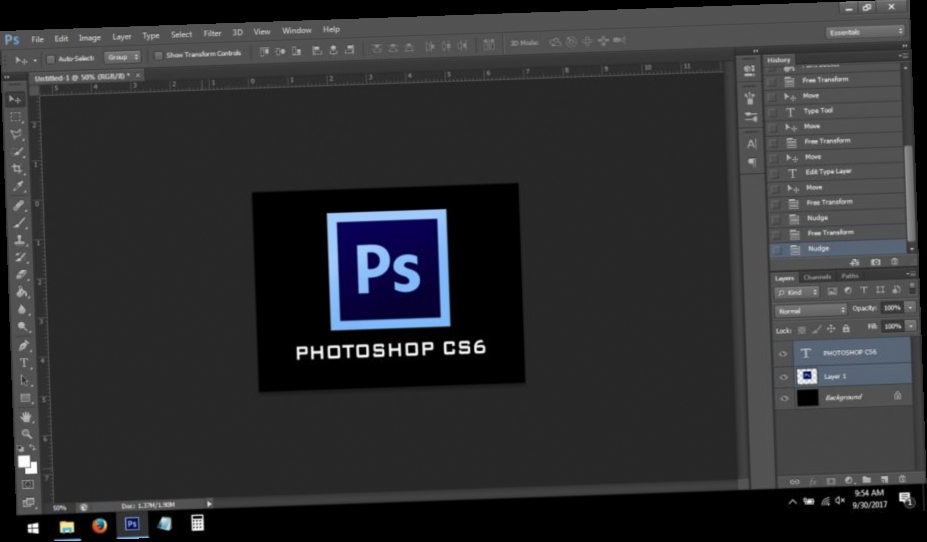Toggle Quick Mask mode icon
This screenshot has width=927, height=542.
(x=28, y=485)
